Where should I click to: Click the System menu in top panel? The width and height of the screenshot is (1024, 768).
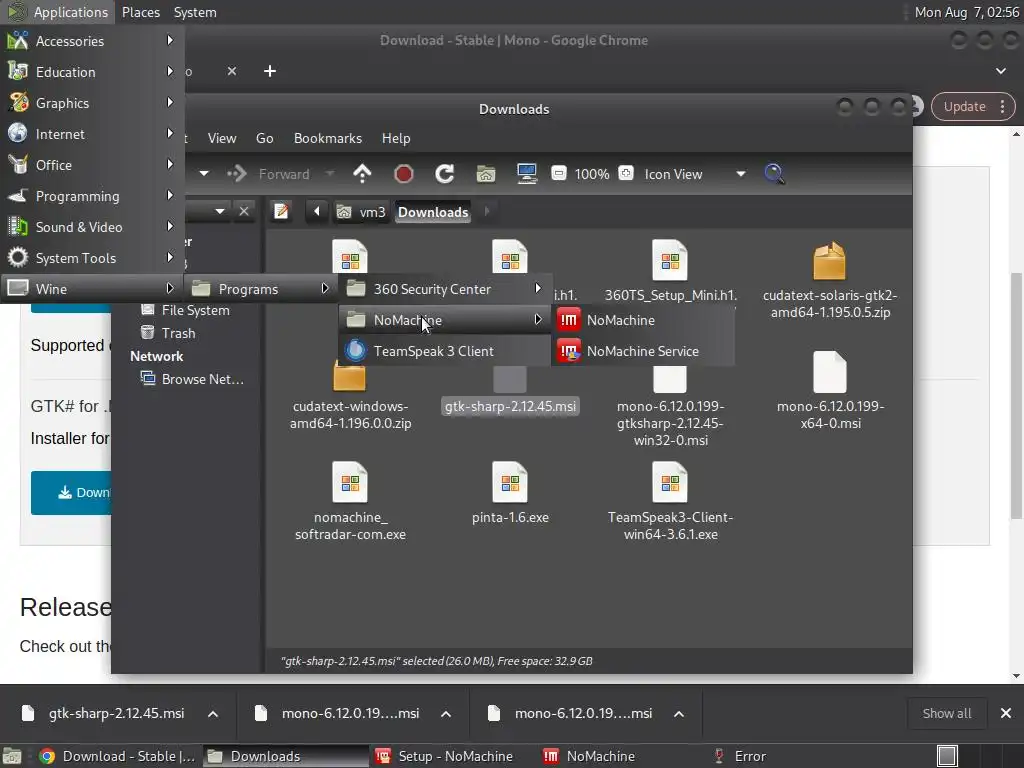pyautogui.click(x=195, y=12)
